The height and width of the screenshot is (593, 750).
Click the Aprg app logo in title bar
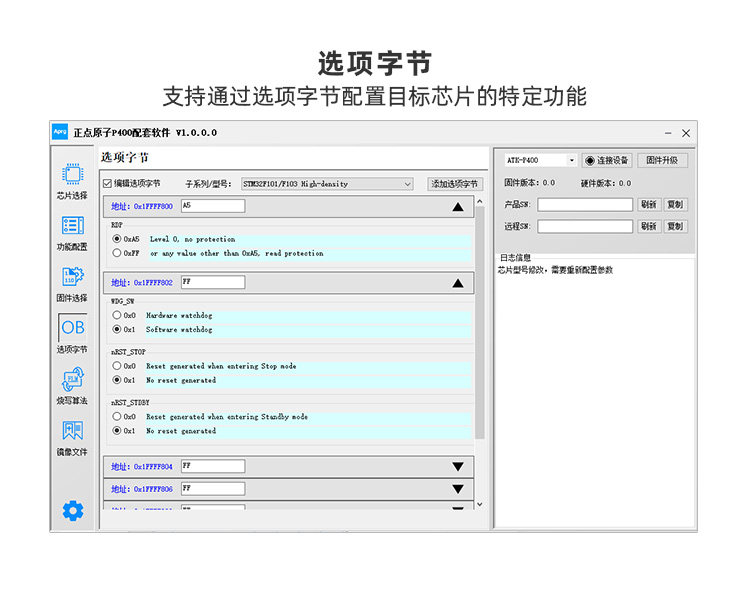point(60,132)
